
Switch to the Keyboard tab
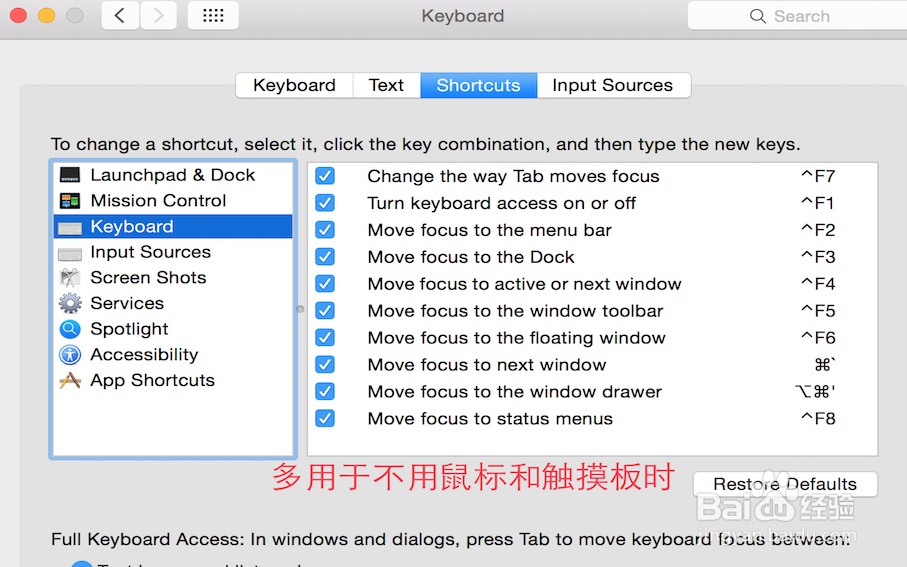(294, 85)
